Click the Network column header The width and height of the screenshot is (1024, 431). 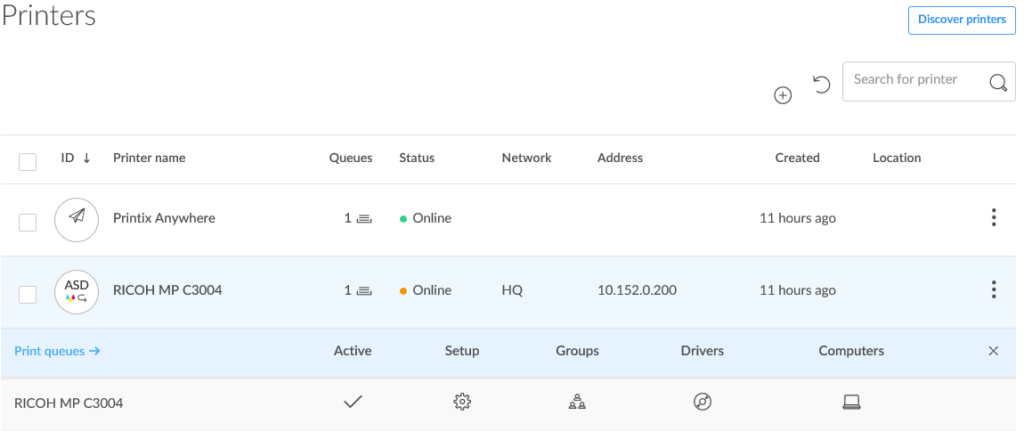(526, 158)
